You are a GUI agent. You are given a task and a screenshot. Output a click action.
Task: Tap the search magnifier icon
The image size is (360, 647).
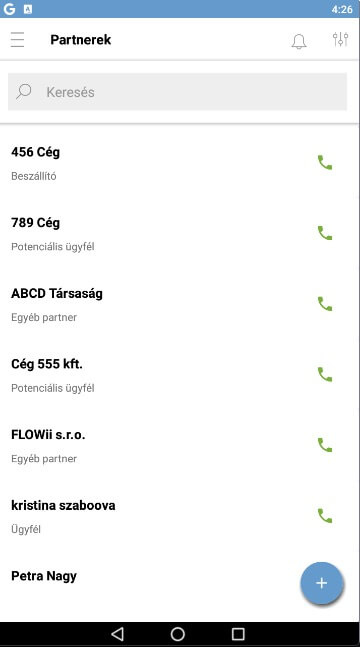(24, 91)
